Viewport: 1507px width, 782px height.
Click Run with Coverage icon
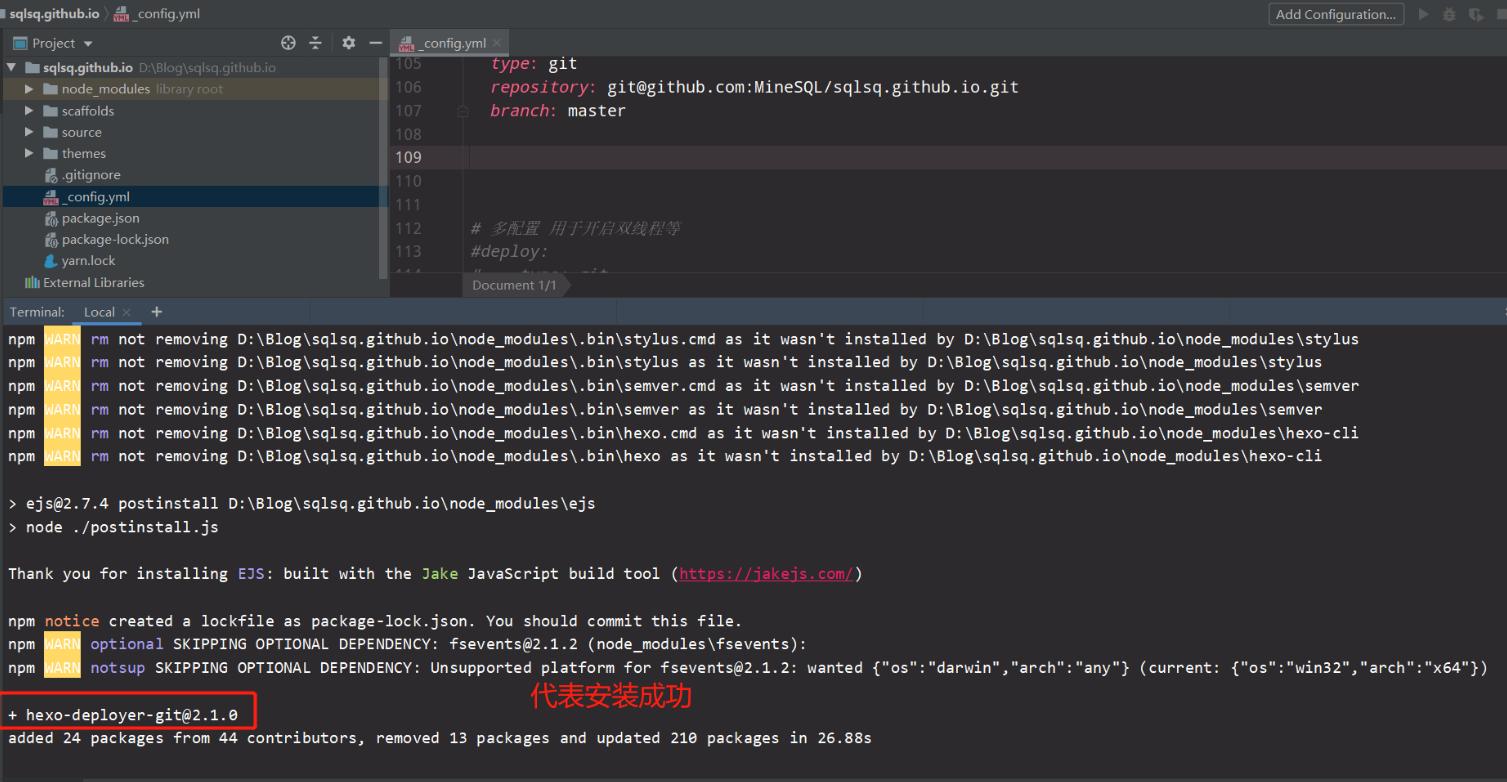[x=1475, y=14]
